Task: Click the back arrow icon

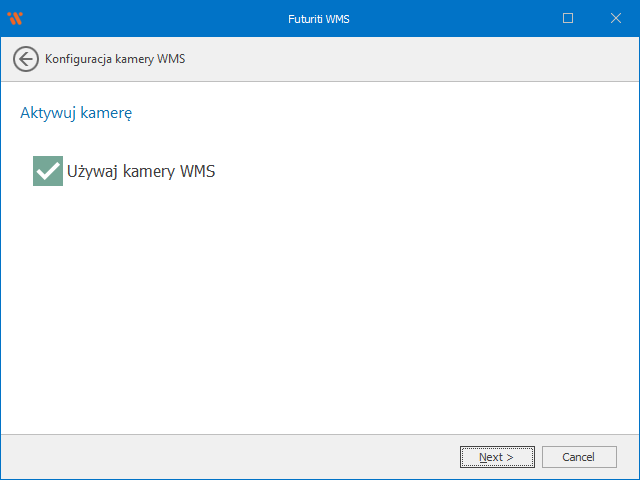Action: [x=26, y=59]
